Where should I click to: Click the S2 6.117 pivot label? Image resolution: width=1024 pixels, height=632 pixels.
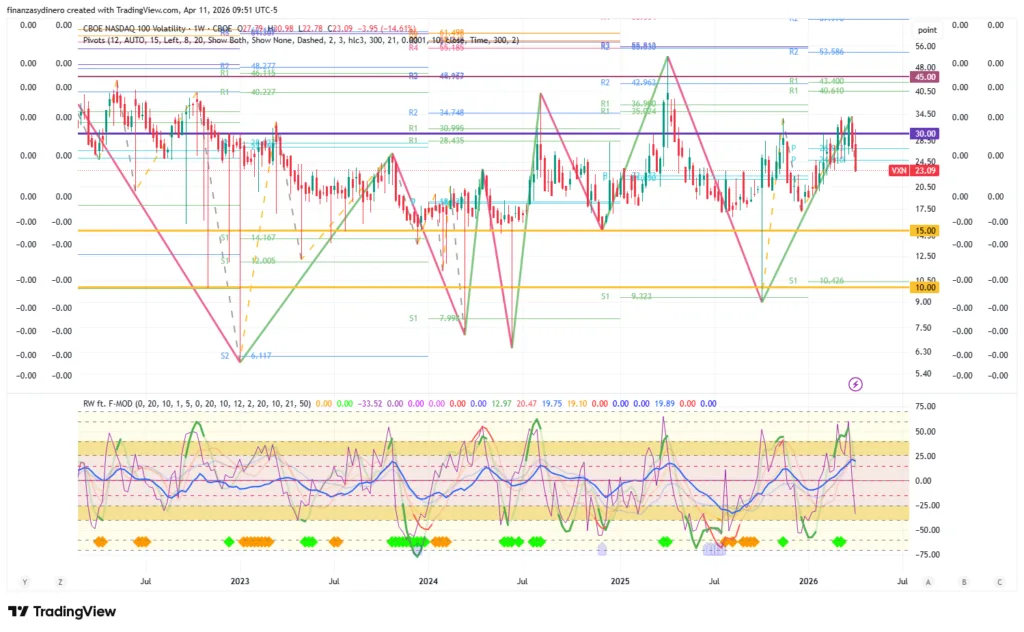[246, 356]
